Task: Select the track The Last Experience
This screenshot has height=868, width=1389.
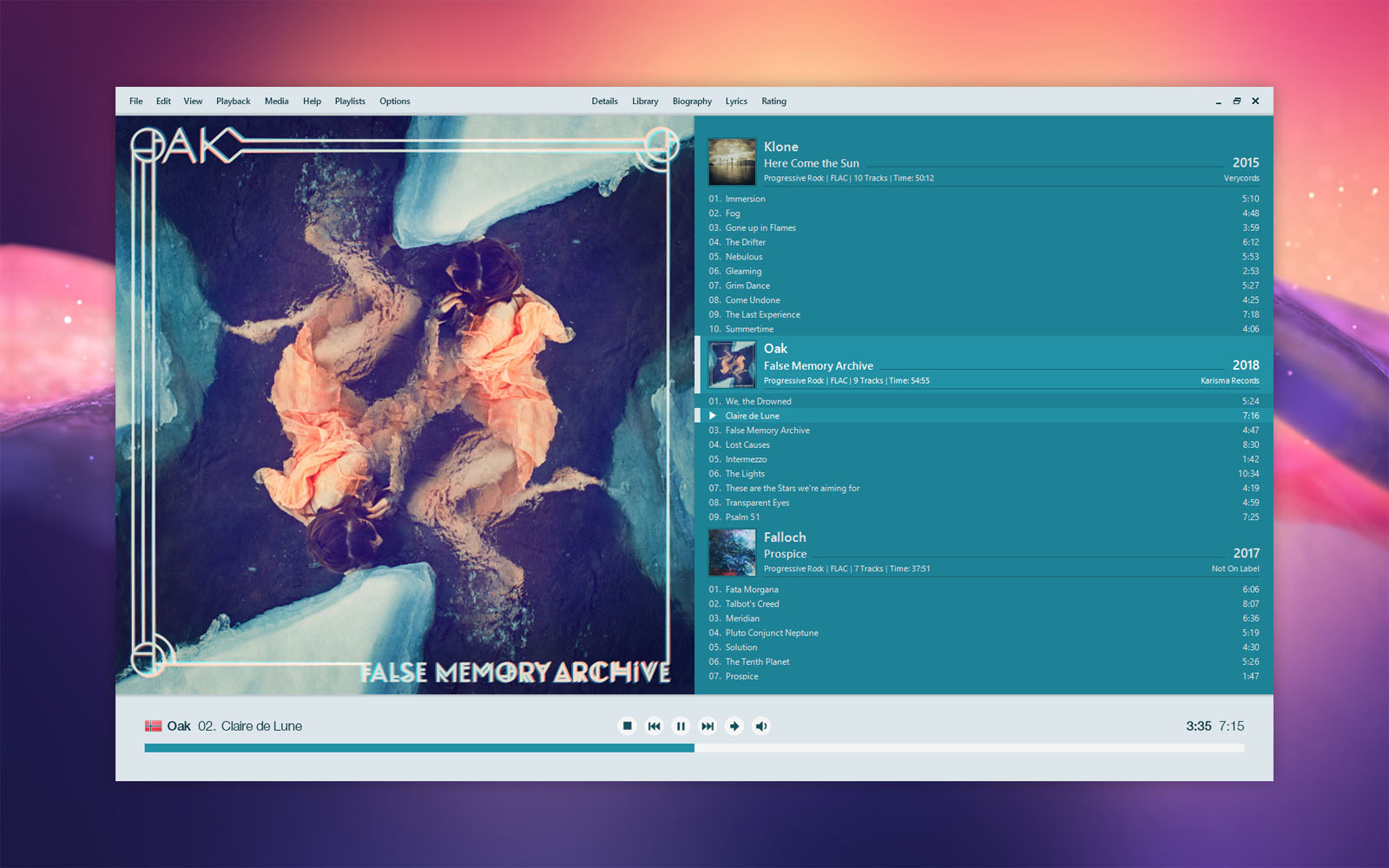Action: pyautogui.click(x=984, y=314)
